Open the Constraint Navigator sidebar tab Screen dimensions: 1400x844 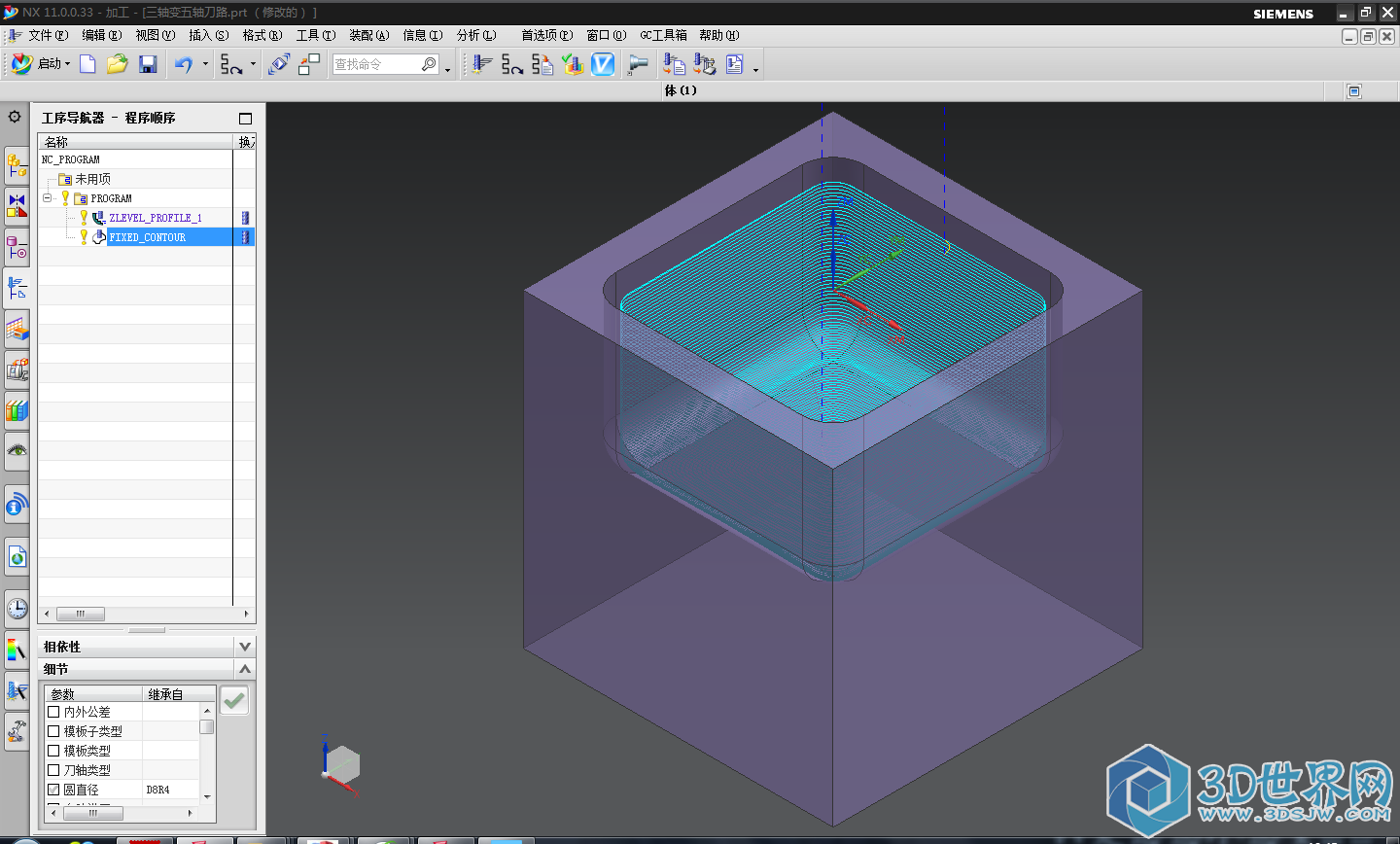17,205
